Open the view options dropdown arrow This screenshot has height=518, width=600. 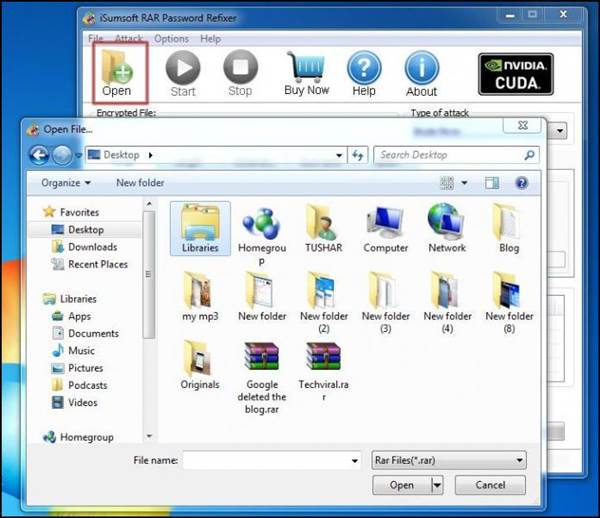click(x=464, y=183)
